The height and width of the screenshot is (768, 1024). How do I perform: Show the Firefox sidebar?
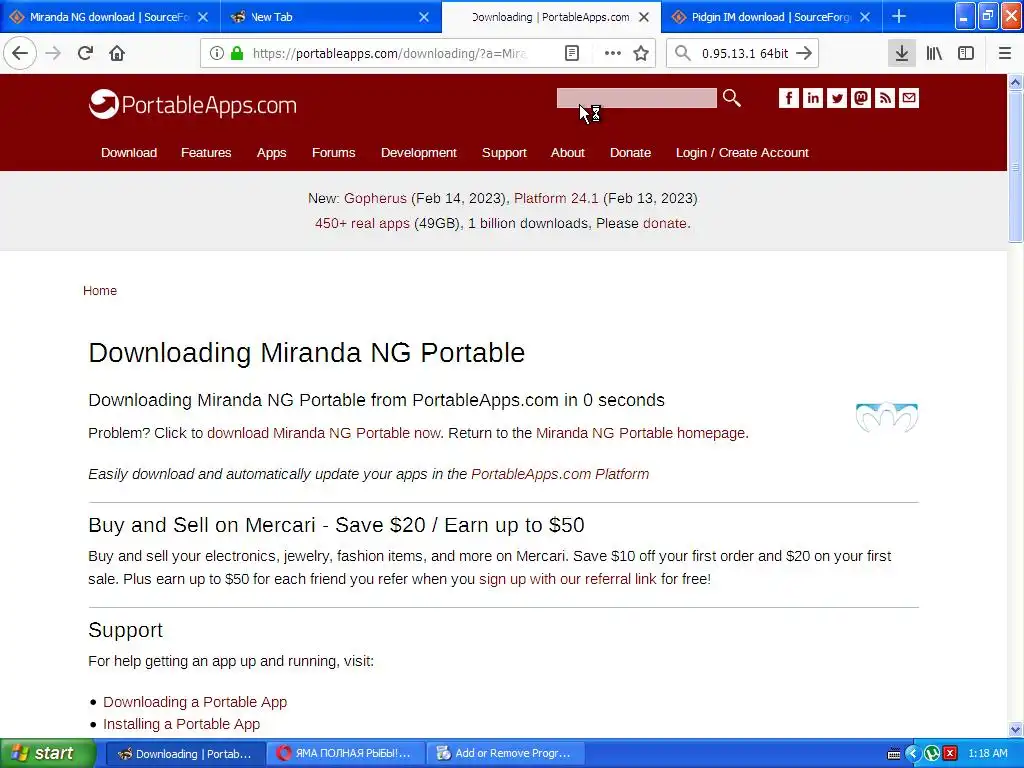(x=966, y=53)
